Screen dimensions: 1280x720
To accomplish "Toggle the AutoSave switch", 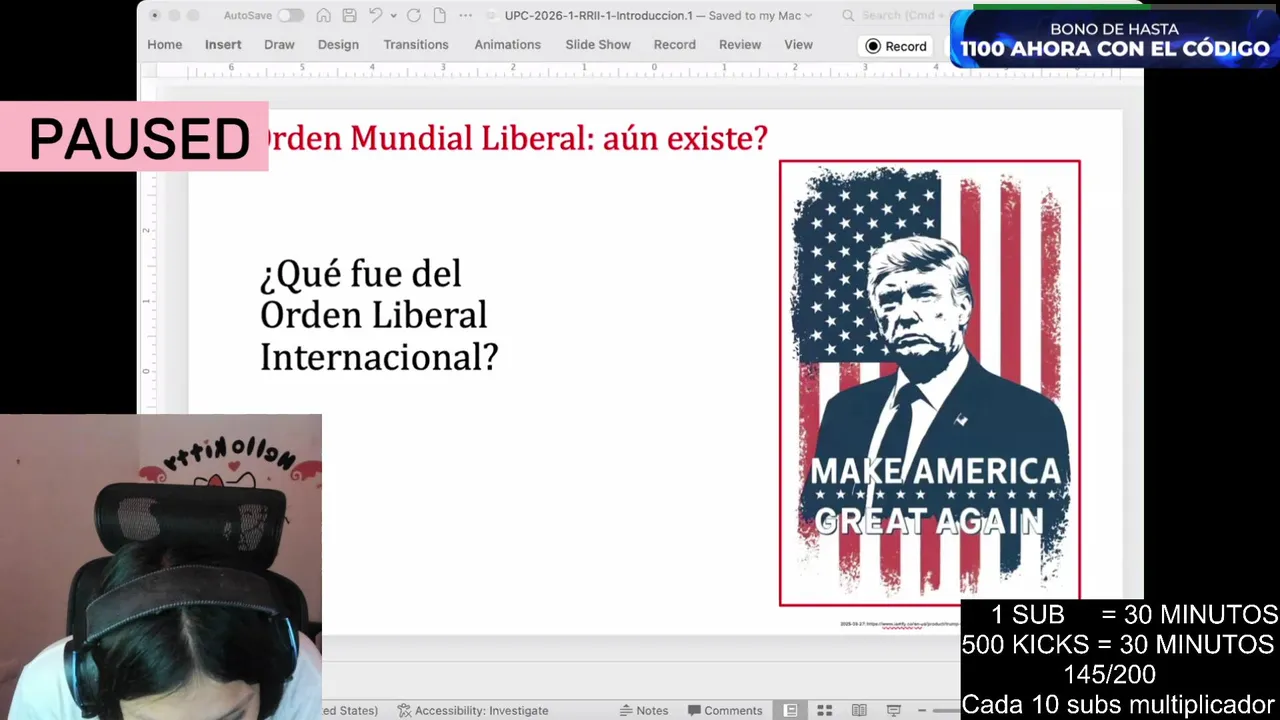I will (290, 15).
